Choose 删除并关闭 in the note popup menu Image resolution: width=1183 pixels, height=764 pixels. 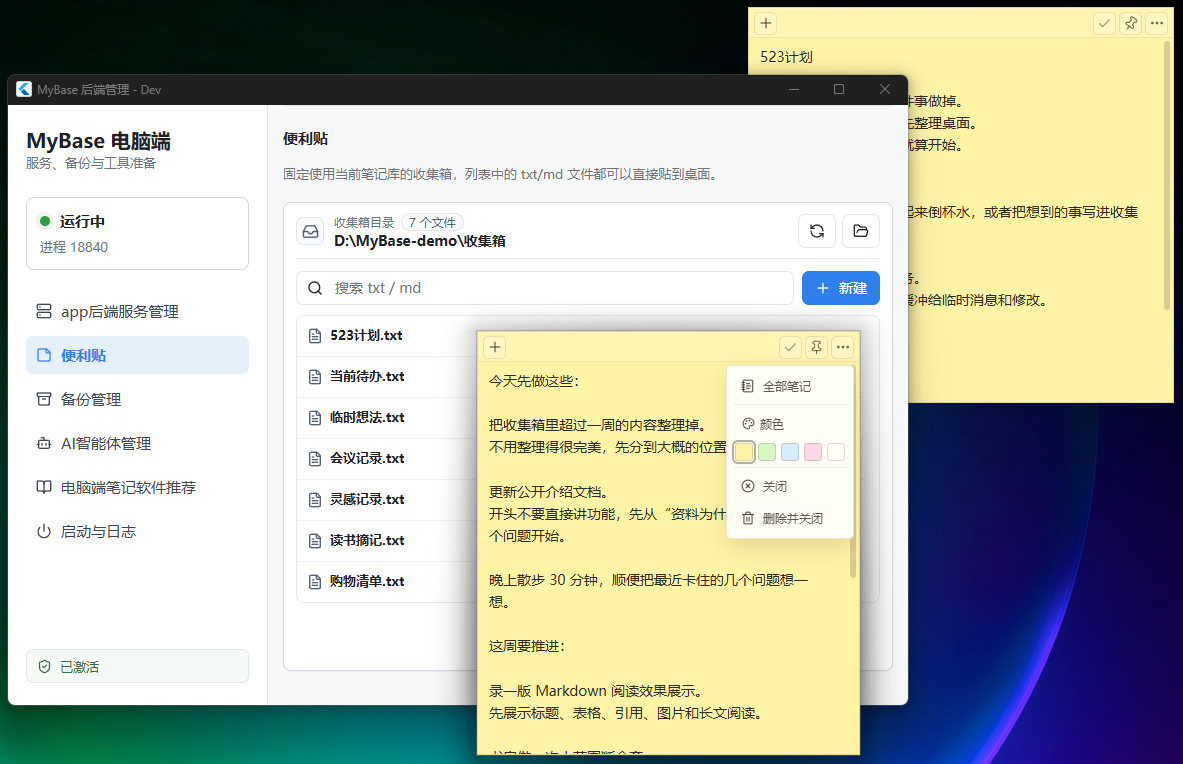pyautogui.click(x=790, y=518)
